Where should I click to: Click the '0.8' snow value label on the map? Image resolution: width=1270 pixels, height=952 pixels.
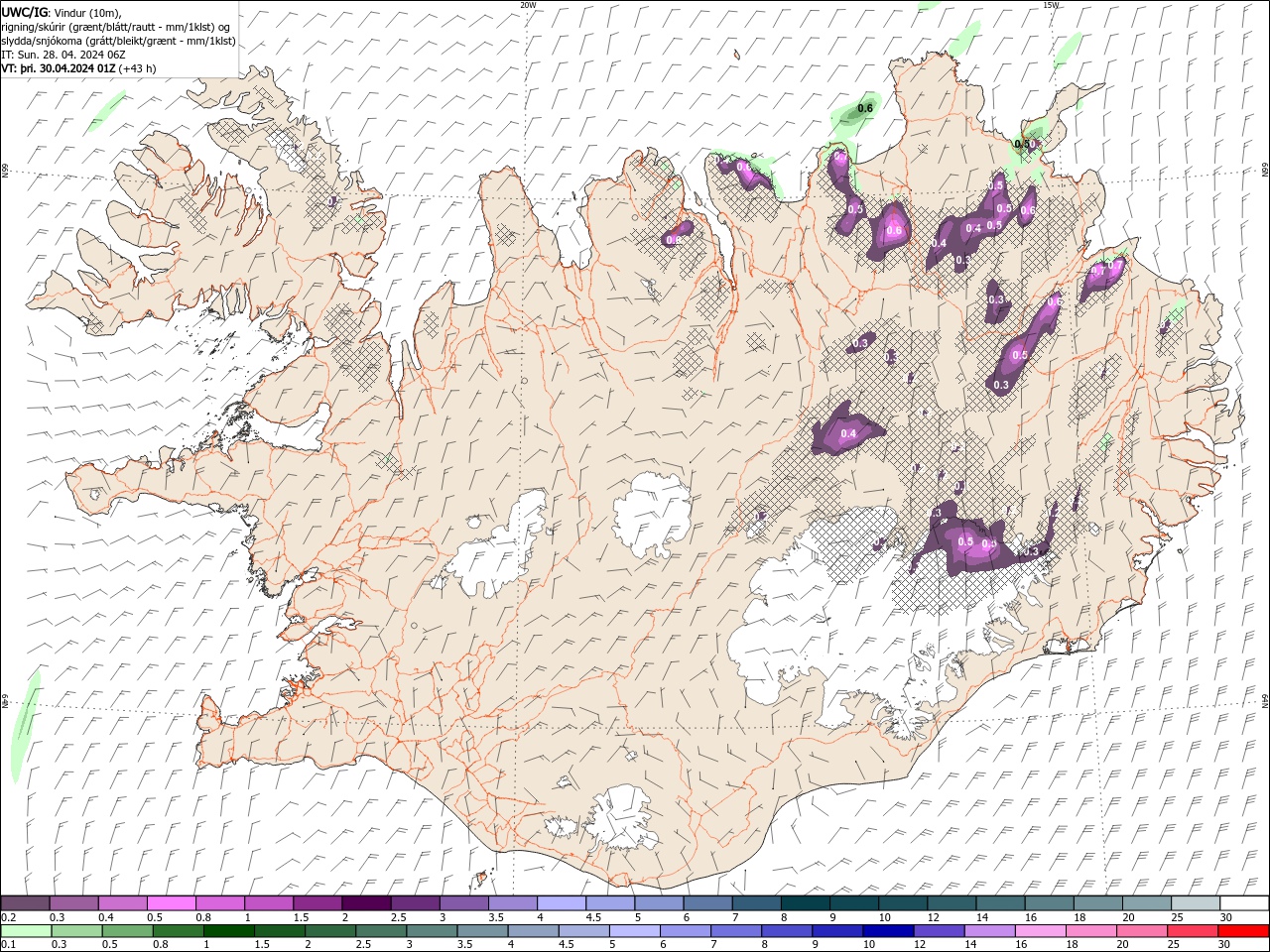pos(674,240)
